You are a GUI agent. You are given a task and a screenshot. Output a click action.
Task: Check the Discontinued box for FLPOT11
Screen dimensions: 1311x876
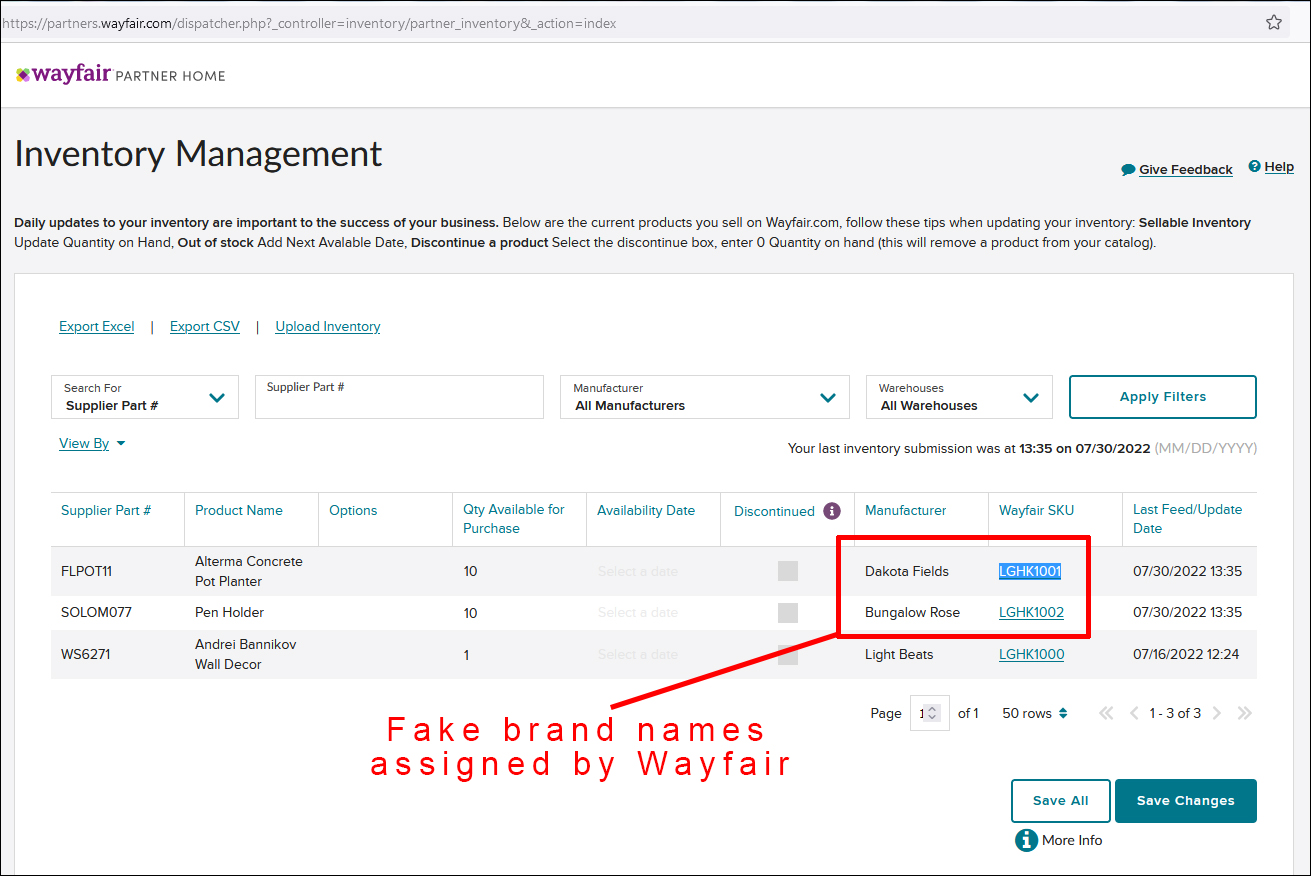point(787,571)
